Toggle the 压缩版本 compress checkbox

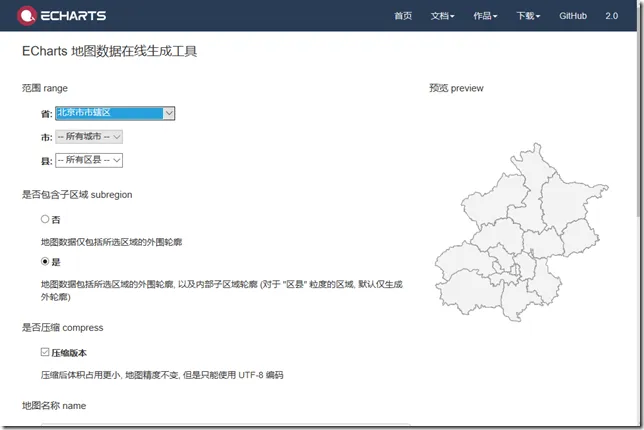[45, 352]
